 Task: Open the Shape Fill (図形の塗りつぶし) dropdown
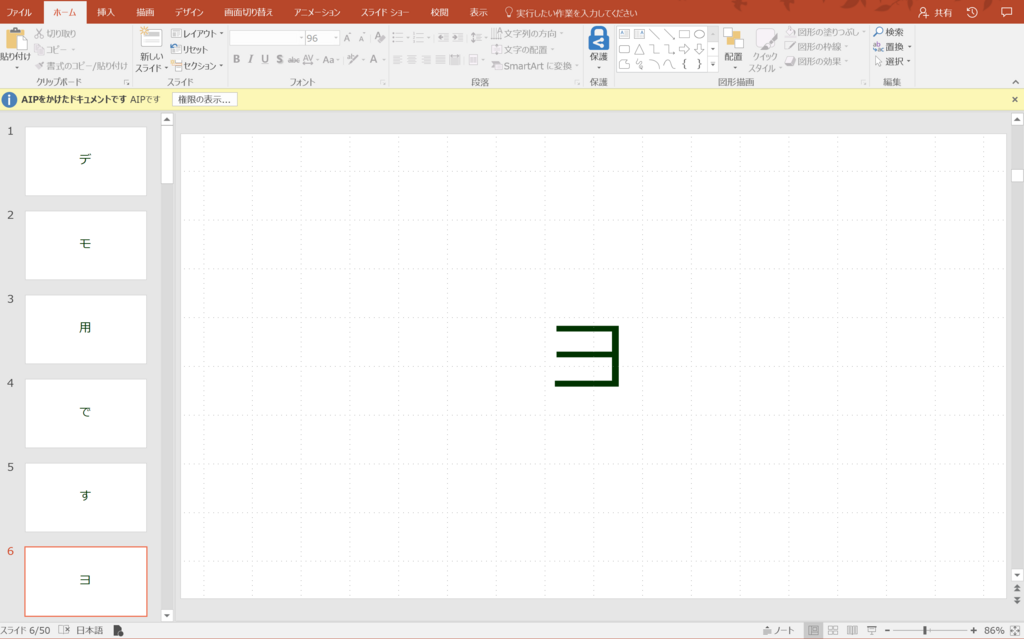click(825, 31)
